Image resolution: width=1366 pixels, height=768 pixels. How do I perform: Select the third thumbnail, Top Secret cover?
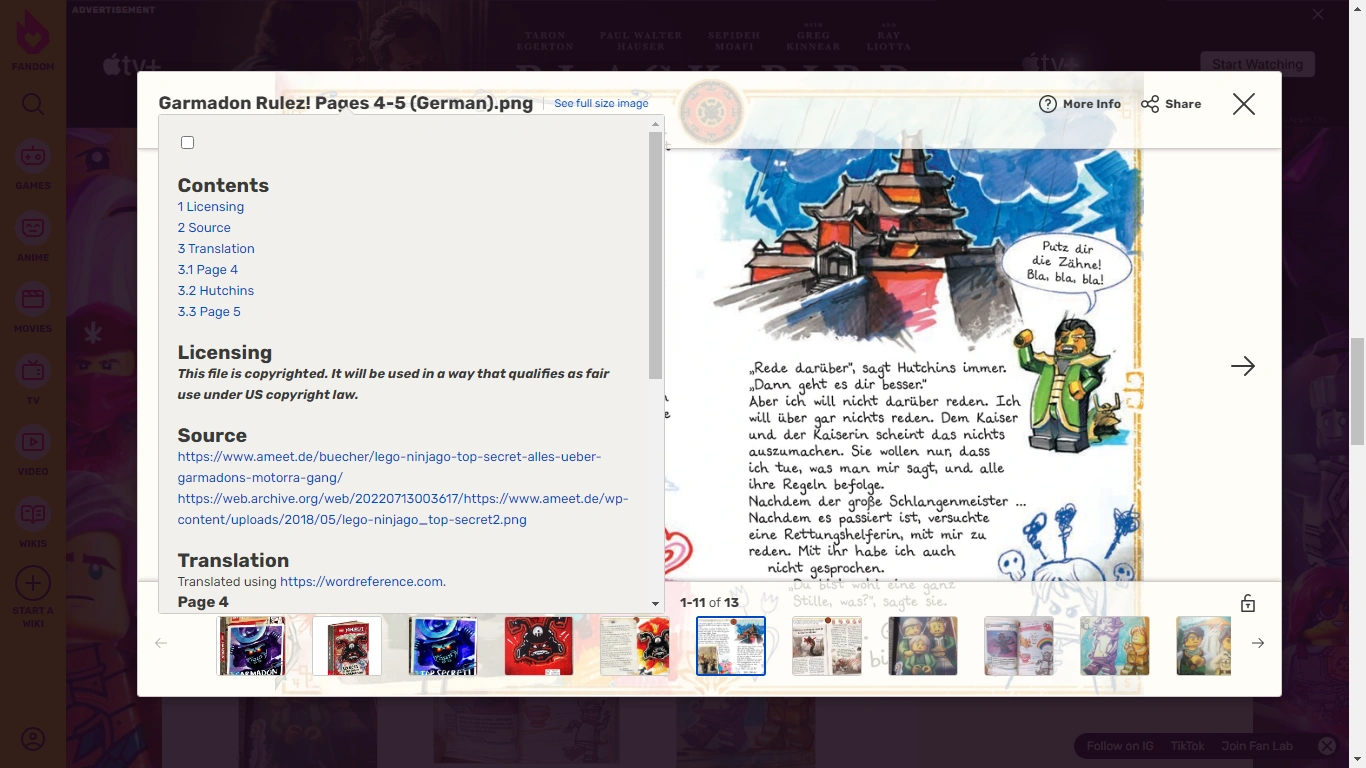click(443, 646)
